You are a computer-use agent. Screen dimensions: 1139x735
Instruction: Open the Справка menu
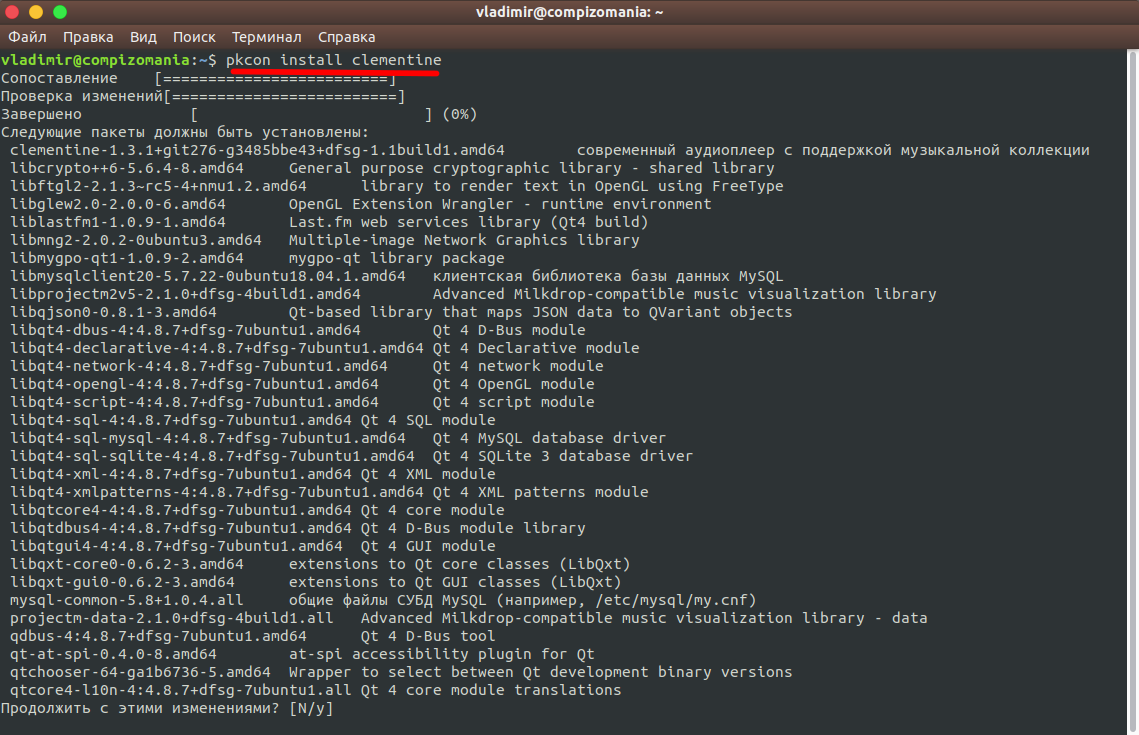pos(346,37)
